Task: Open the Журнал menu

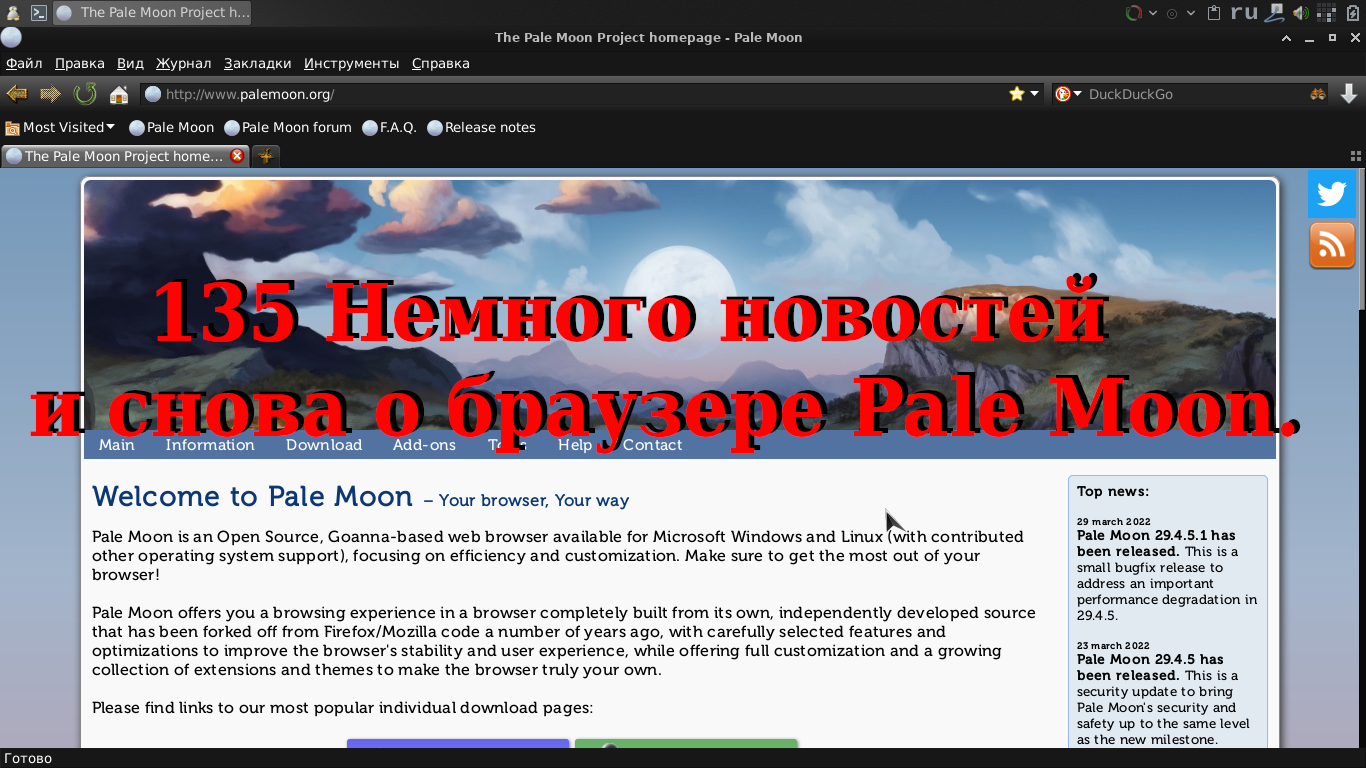Action: coord(184,63)
